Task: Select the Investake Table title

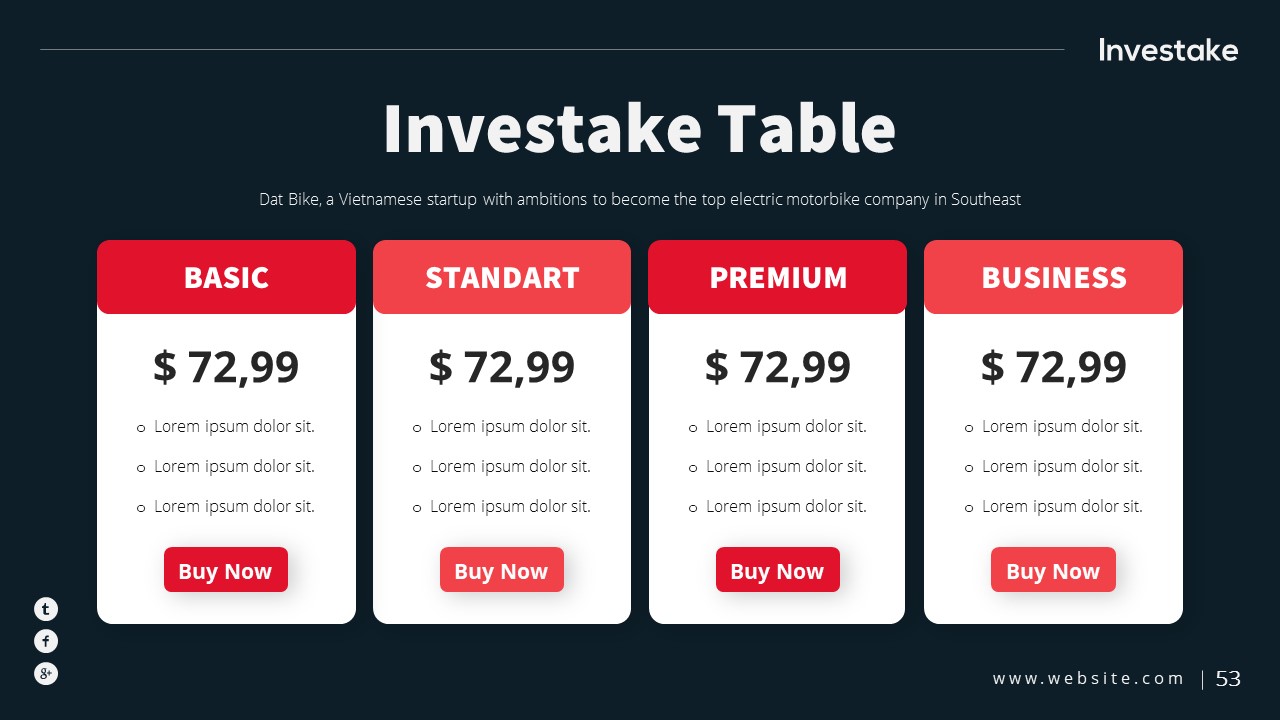Action: click(639, 128)
